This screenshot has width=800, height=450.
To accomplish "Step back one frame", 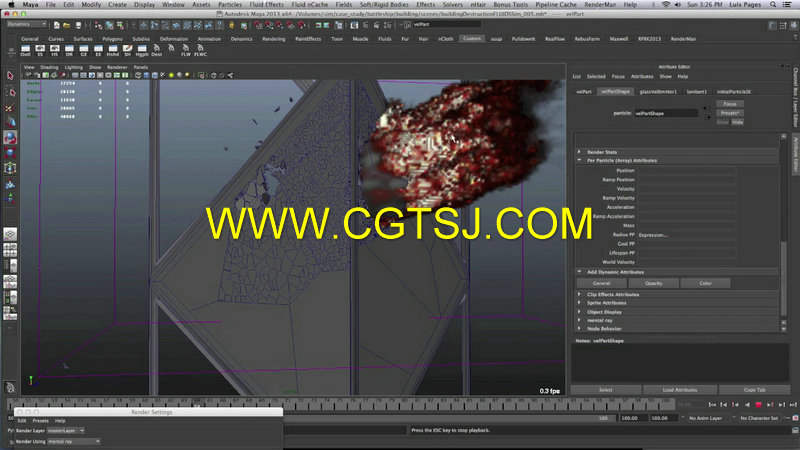I will click(723, 405).
